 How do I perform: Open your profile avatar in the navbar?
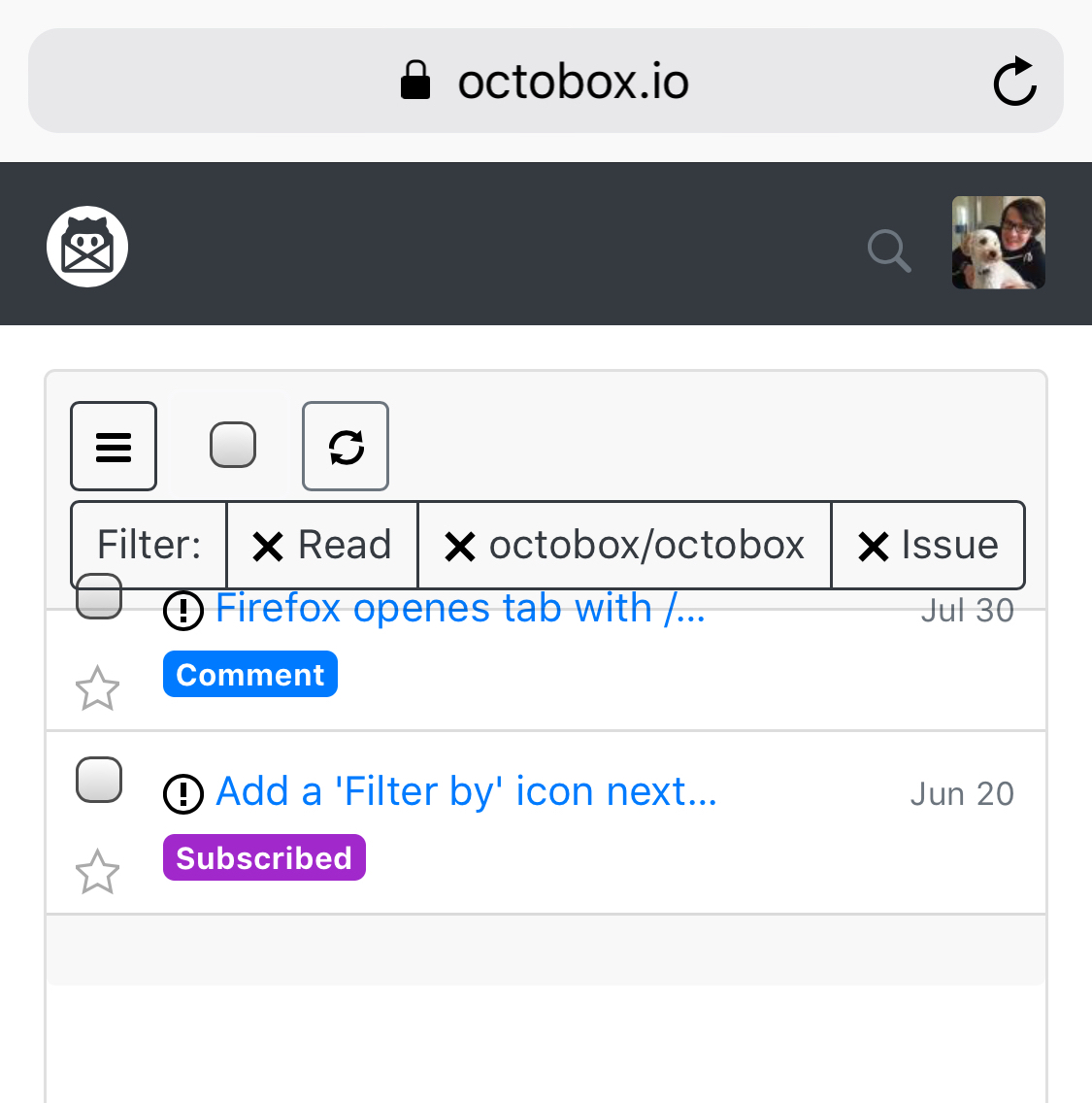coord(998,244)
